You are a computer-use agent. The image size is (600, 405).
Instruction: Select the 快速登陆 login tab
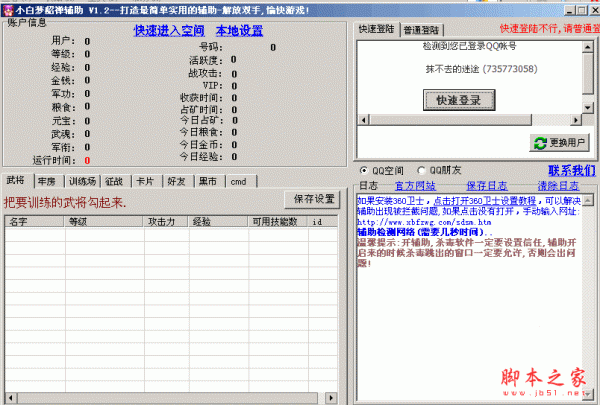[x=377, y=29]
